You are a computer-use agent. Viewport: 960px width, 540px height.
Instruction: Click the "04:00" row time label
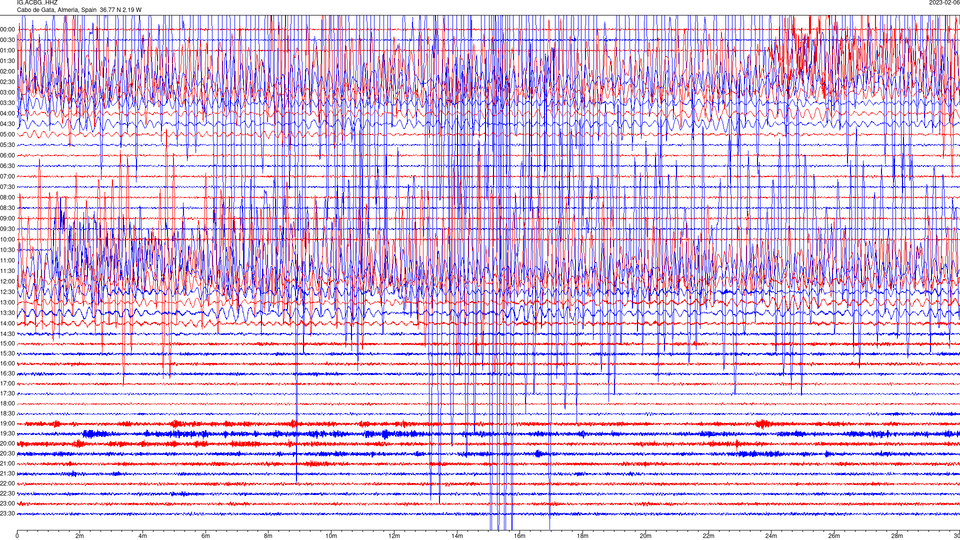tap(7, 113)
